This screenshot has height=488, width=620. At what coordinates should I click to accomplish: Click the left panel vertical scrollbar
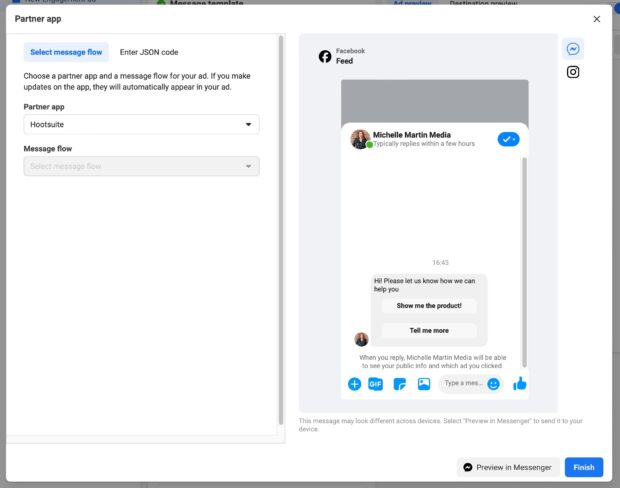(x=281, y=230)
